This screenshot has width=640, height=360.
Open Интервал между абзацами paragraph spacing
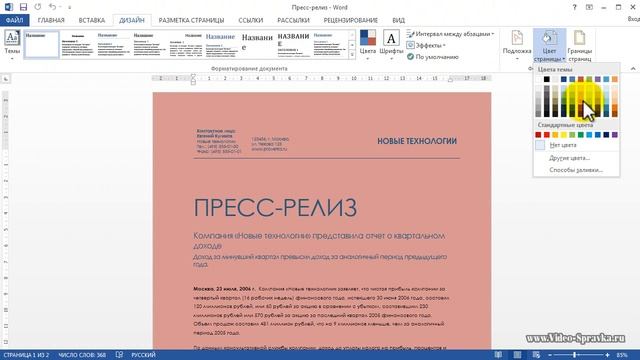click(x=450, y=34)
